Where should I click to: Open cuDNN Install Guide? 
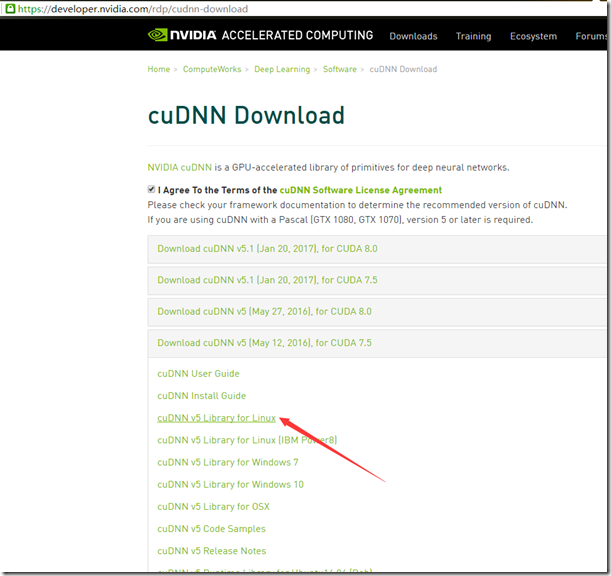(201, 396)
